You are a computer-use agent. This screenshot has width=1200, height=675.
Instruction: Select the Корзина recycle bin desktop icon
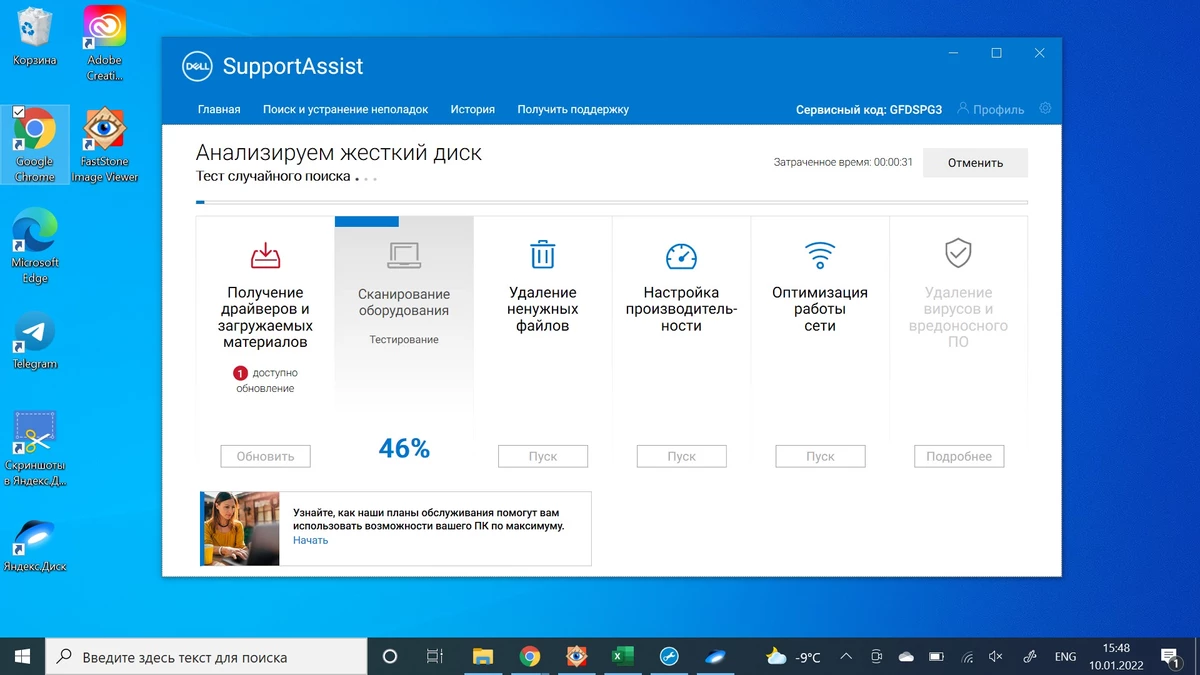(x=35, y=35)
